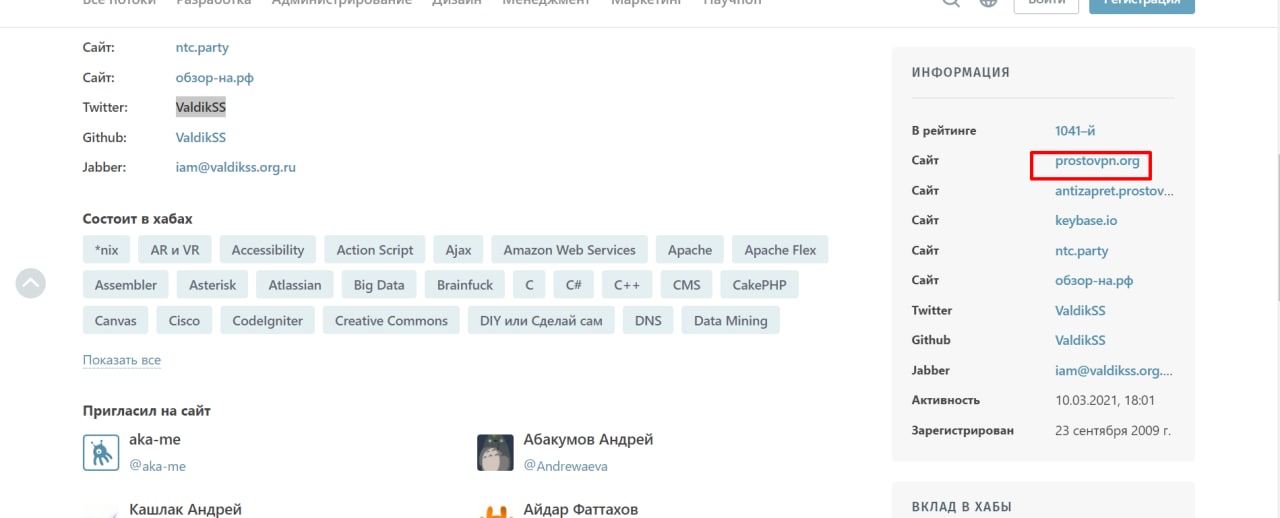Image resolution: width=1280 pixels, height=518 pixels.
Task: Open Абакумов Андрей's avatar picture
Action: [x=496, y=452]
